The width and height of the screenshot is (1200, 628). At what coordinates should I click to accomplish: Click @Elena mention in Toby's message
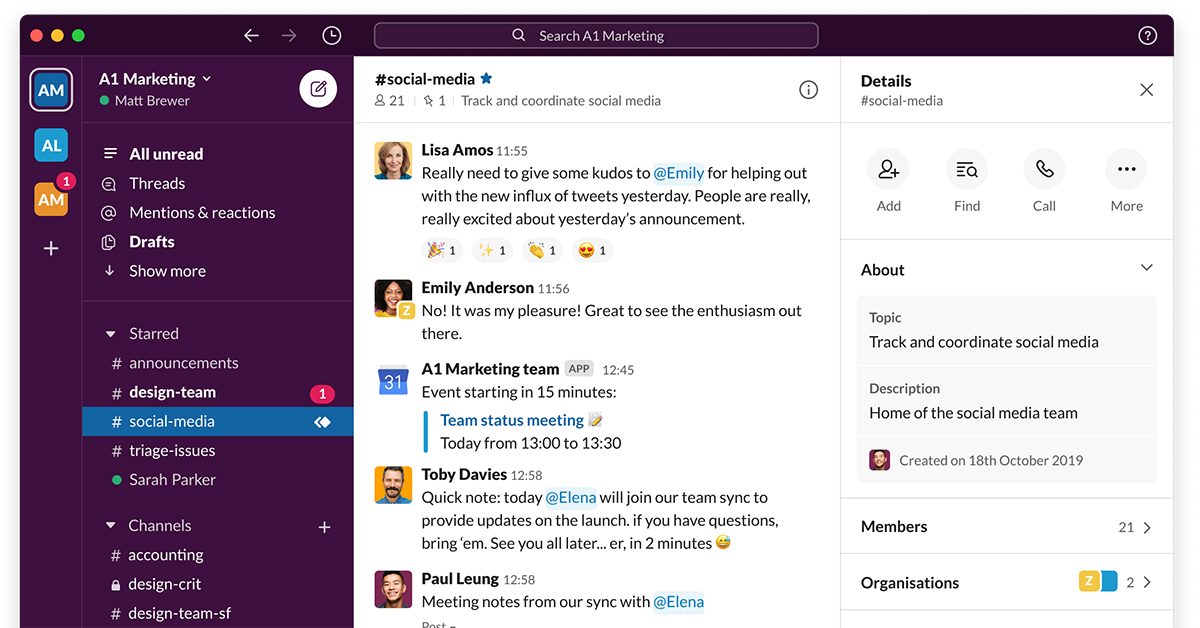[571, 497]
